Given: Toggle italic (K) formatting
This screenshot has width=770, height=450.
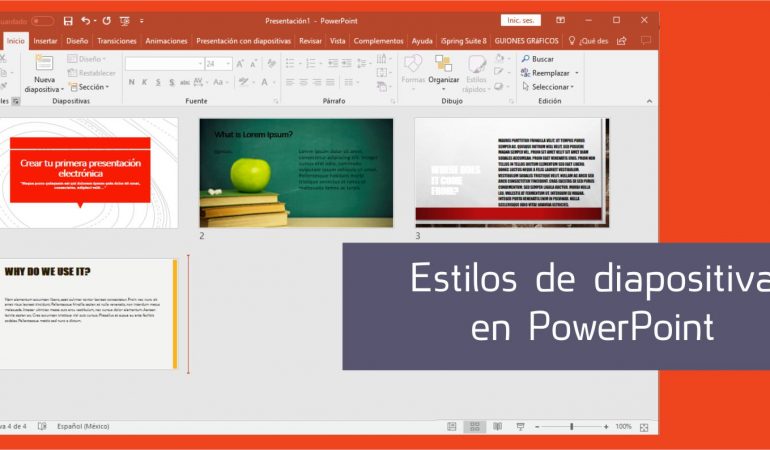Looking at the screenshot, I should click(144, 82).
